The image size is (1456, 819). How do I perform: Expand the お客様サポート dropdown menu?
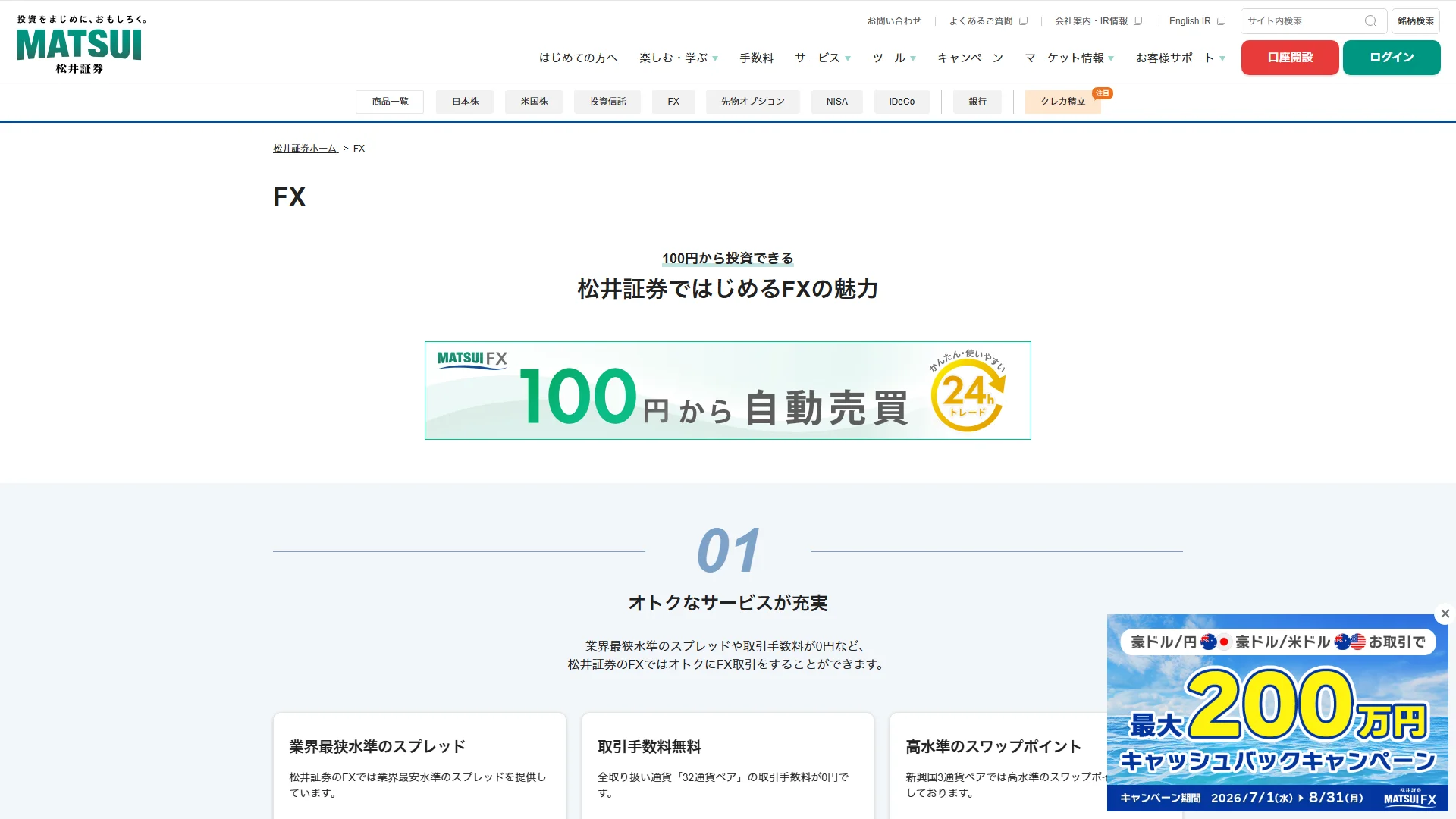pos(1180,58)
